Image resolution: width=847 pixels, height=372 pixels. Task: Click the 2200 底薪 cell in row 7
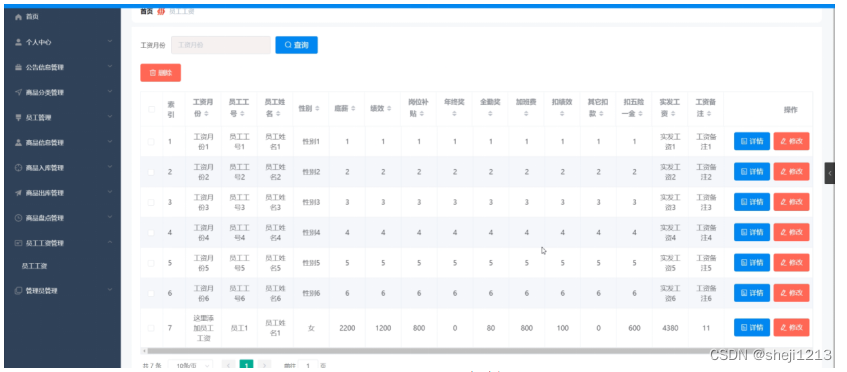[x=347, y=328]
